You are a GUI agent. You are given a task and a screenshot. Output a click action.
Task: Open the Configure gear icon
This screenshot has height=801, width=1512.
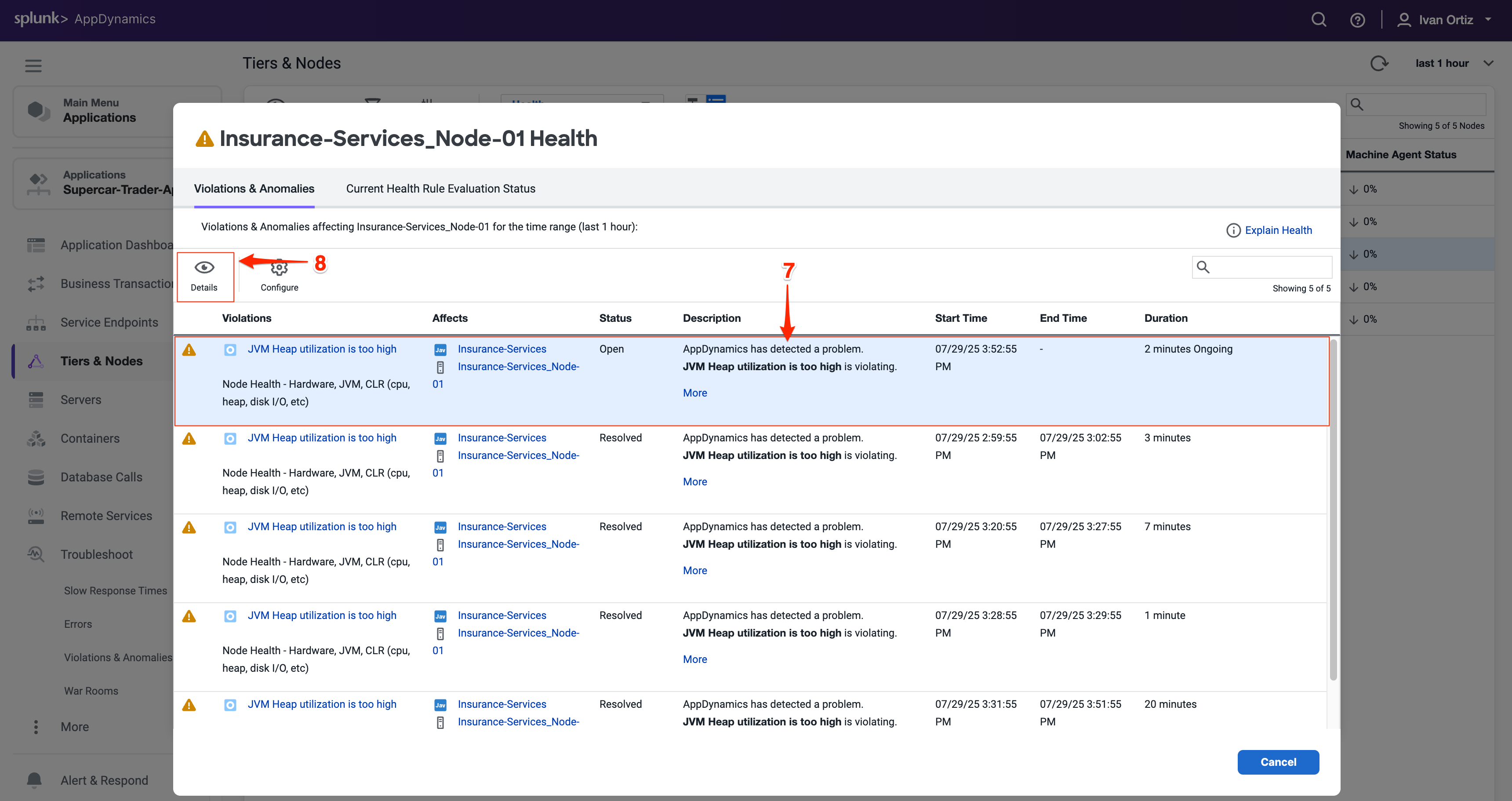(x=280, y=268)
